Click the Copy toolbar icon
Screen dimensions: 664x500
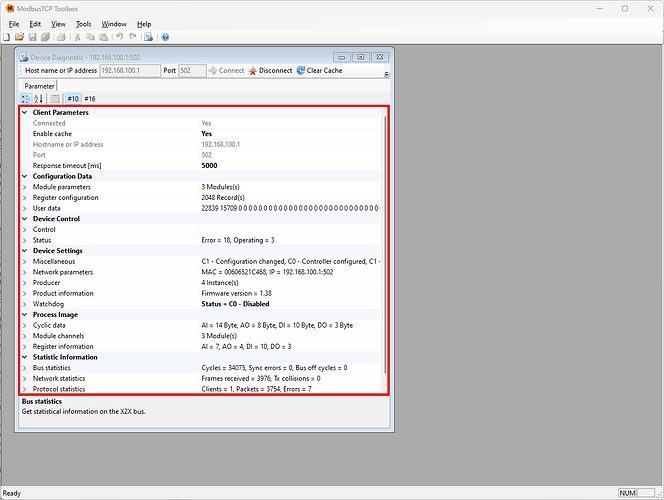coord(90,37)
